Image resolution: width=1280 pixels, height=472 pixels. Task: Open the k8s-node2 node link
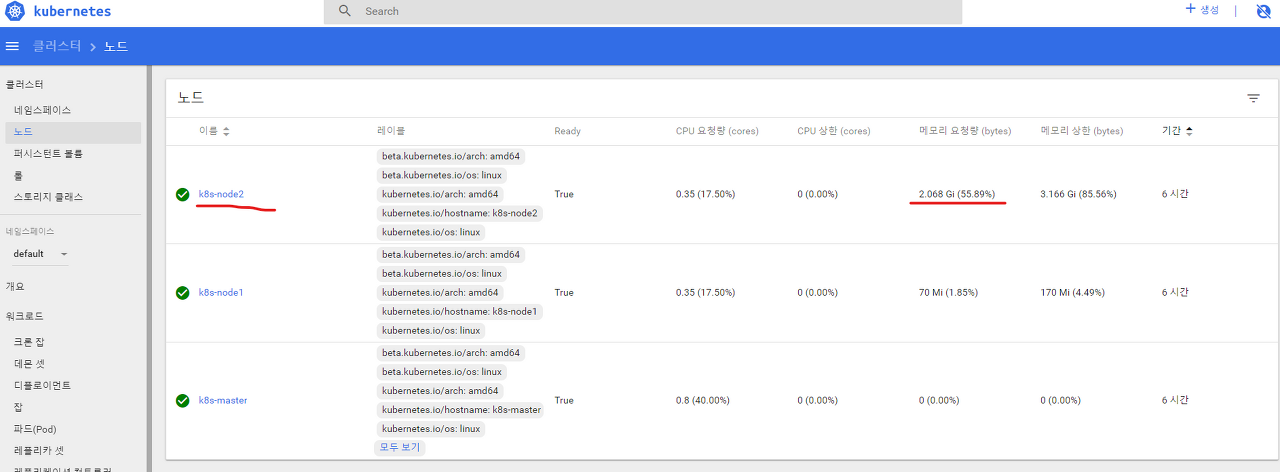[x=221, y=194]
